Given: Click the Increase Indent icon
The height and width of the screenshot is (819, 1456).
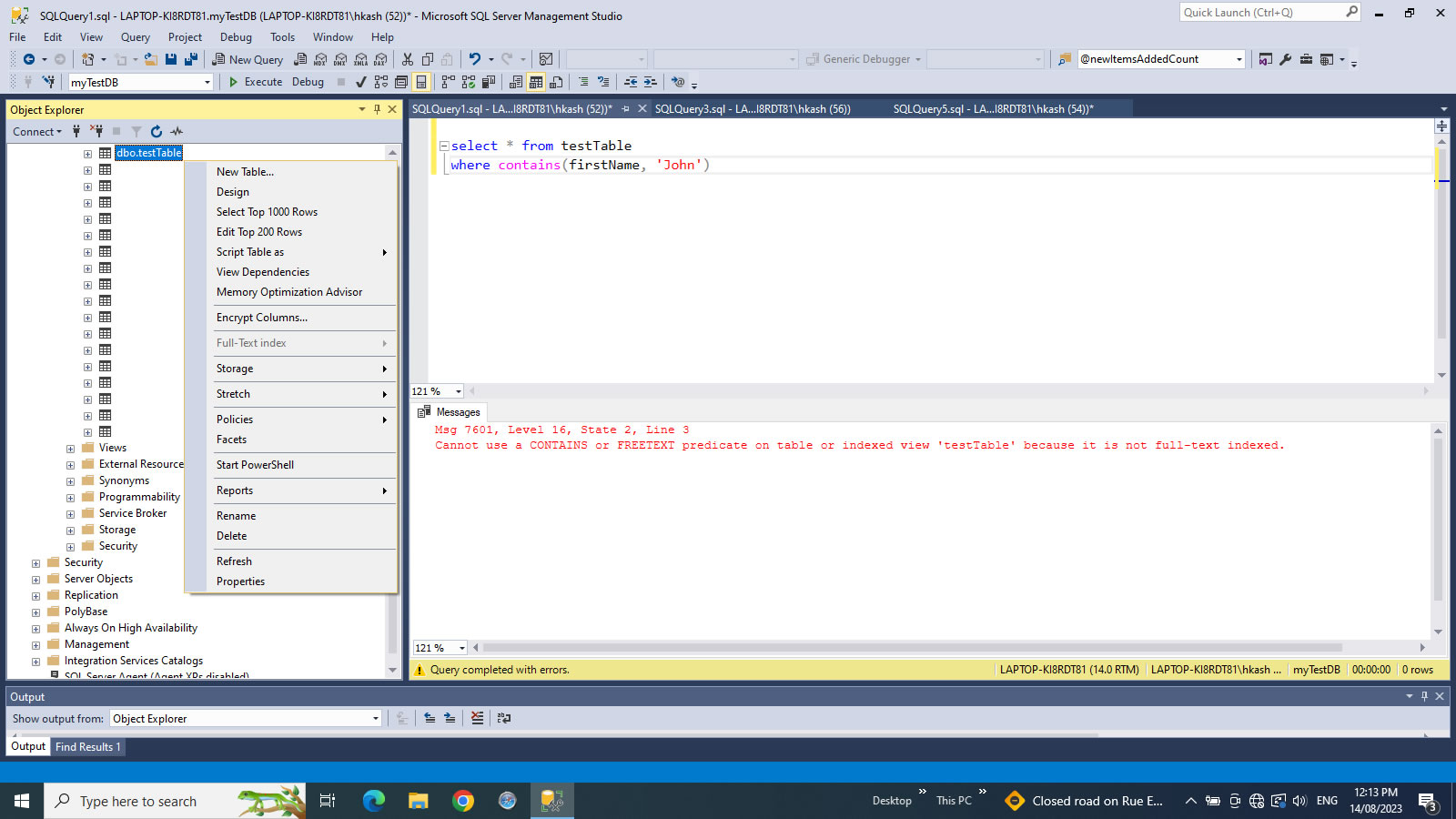Looking at the screenshot, I should click(x=651, y=82).
